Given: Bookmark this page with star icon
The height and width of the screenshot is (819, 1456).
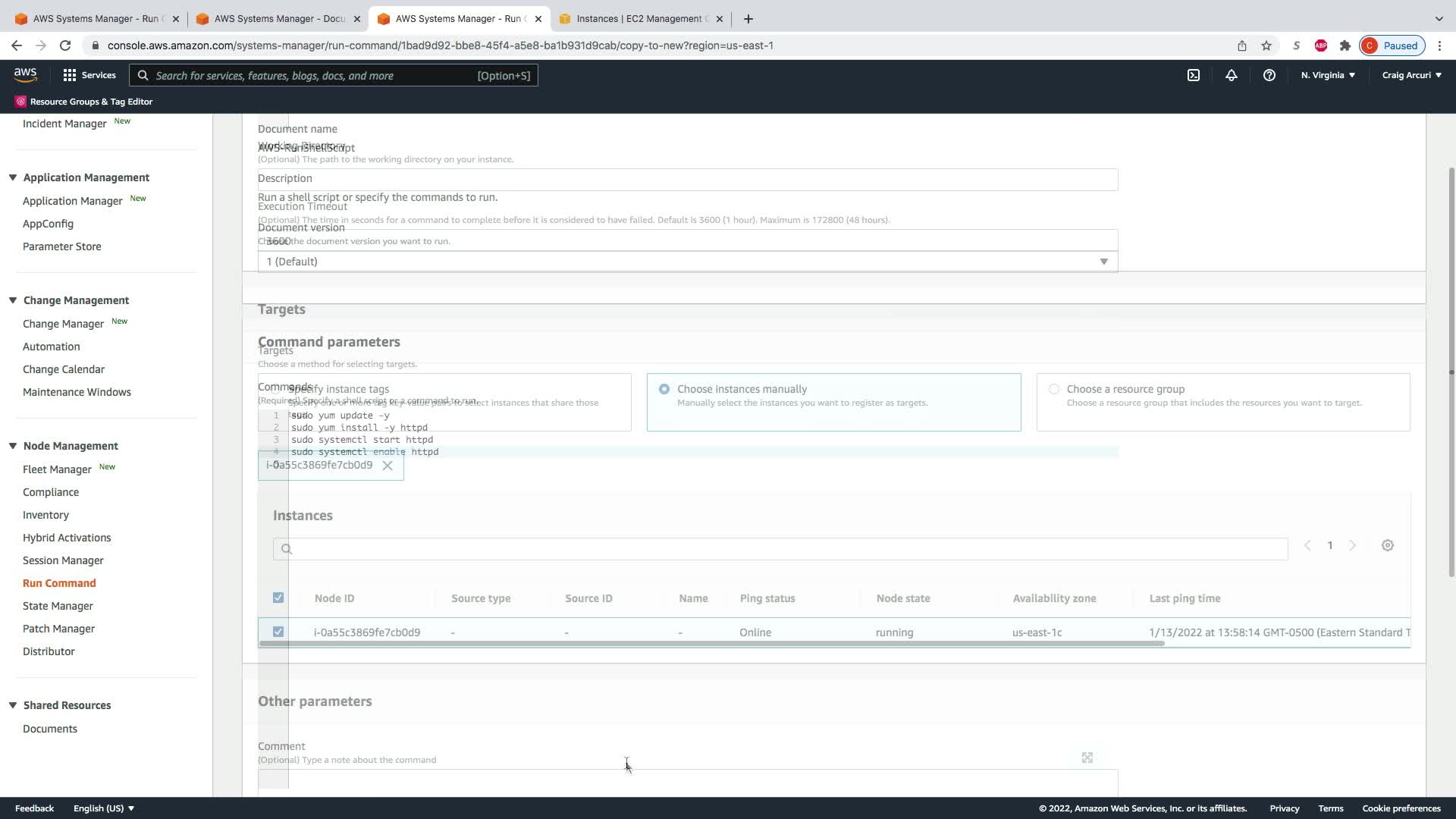Looking at the screenshot, I should pos(1266,45).
